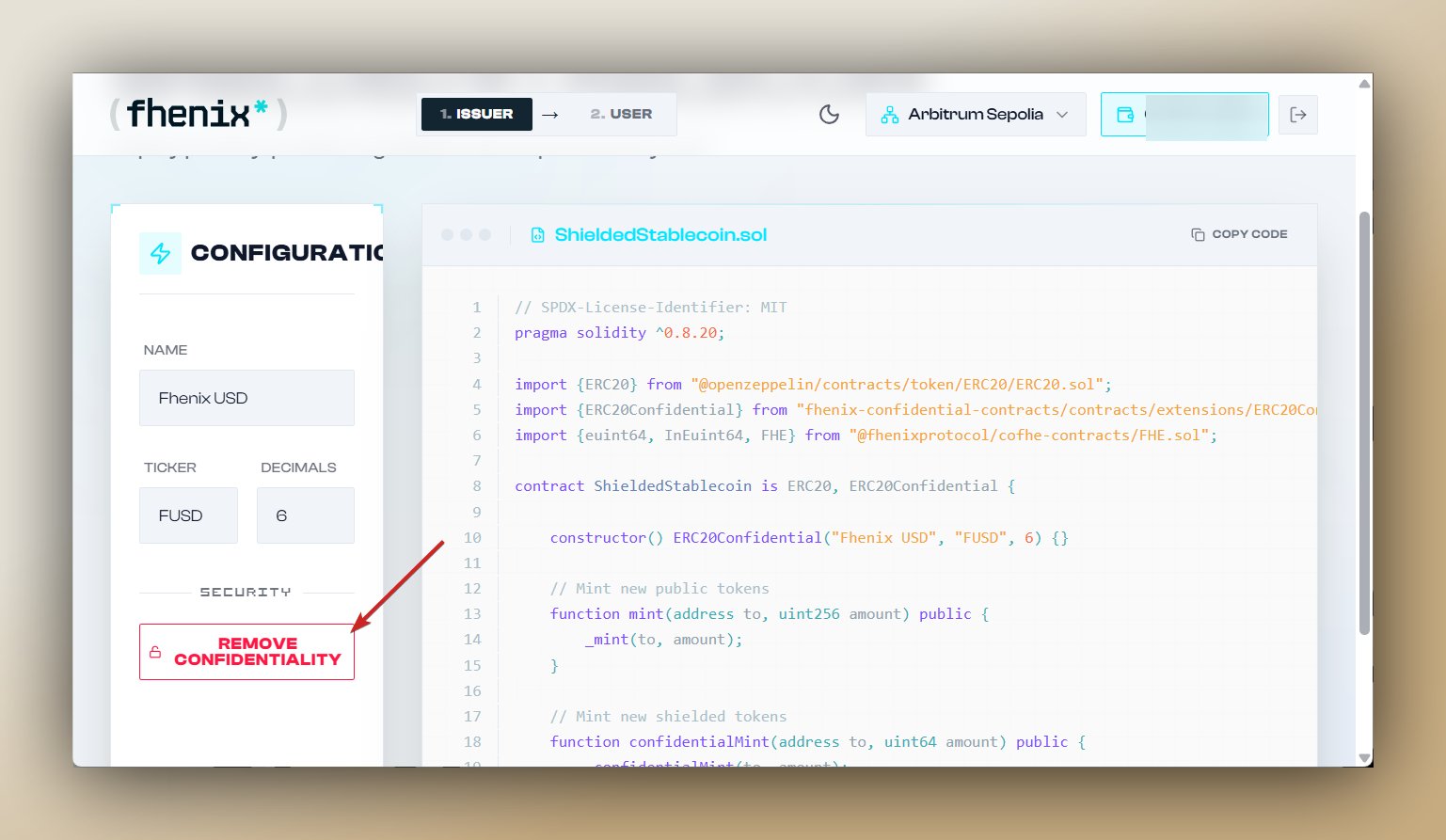
Task: Click the cofhe-contracts FHE.sol import line
Action: click(866, 436)
